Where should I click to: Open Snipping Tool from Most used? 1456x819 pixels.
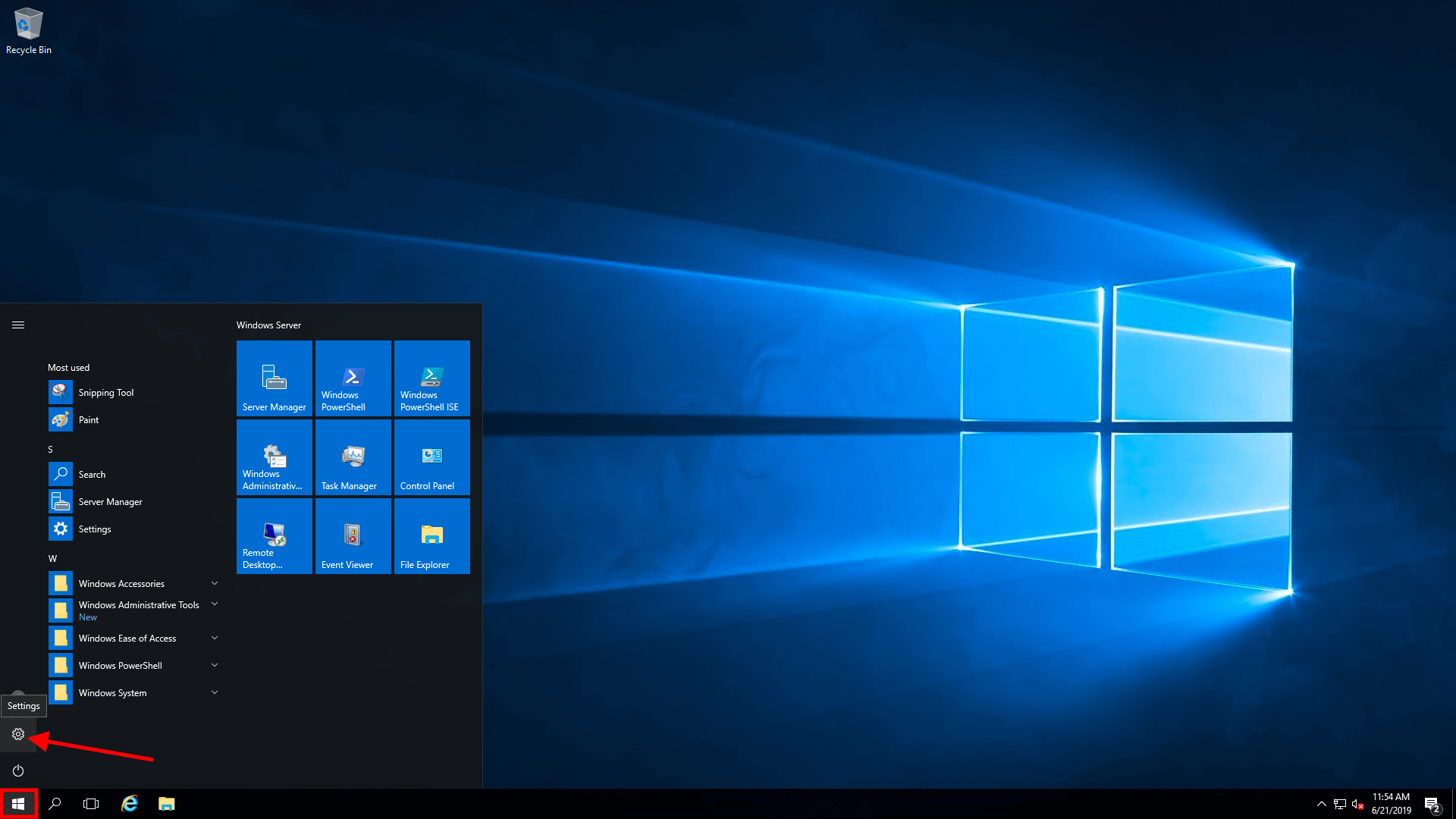pyautogui.click(x=135, y=392)
